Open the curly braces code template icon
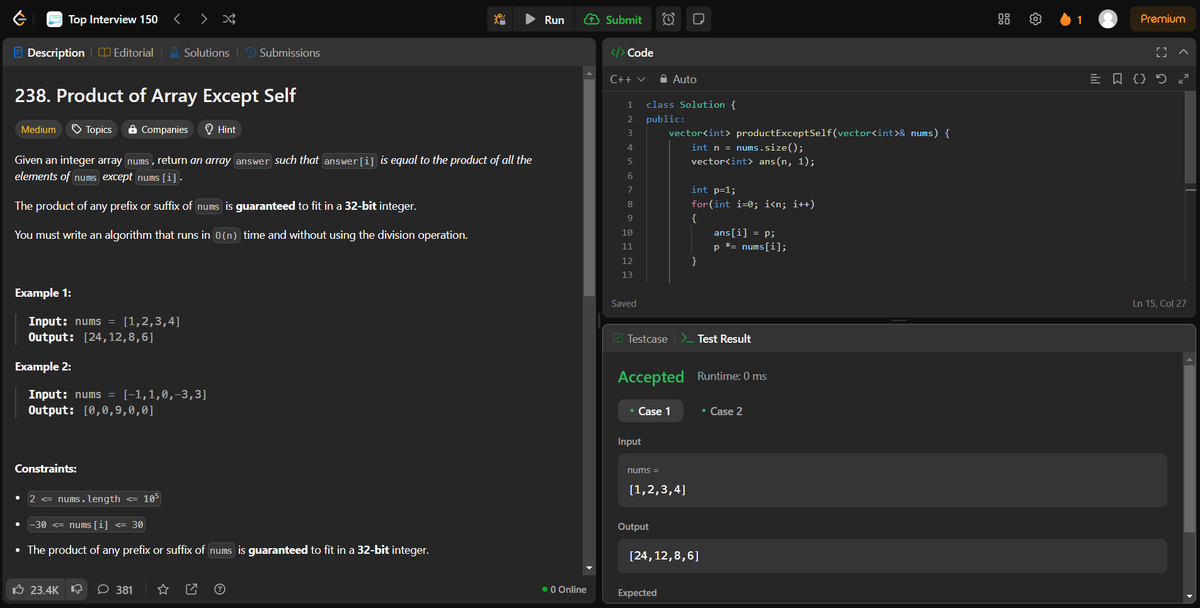The image size is (1200, 608). (1139, 79)
